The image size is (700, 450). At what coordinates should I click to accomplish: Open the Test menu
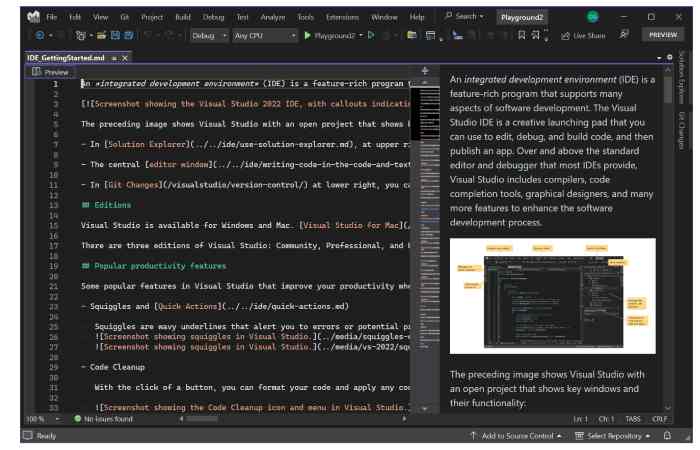point(242,17)
